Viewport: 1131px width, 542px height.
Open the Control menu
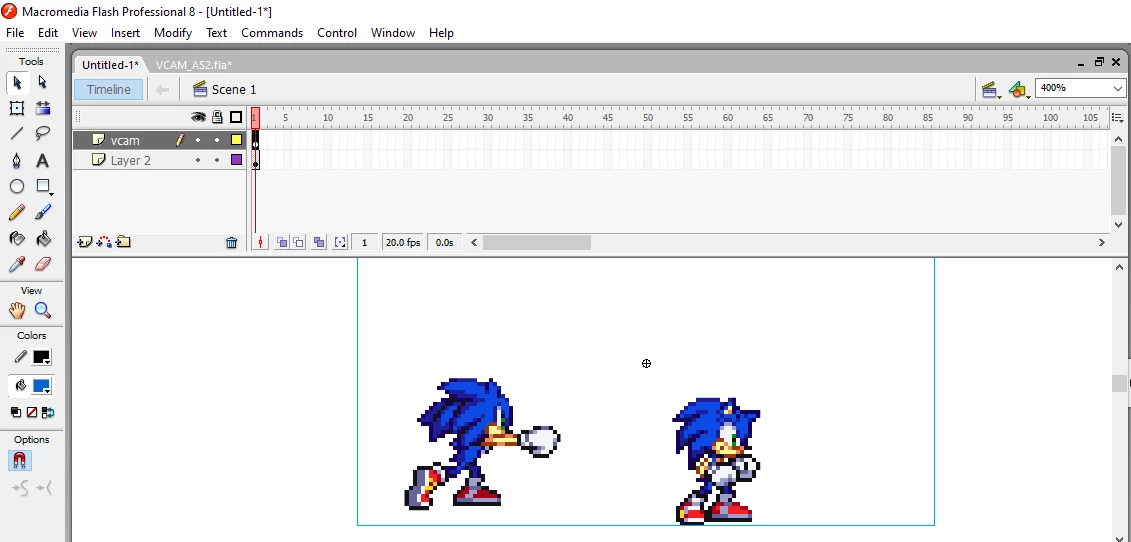tap(337, 32)
